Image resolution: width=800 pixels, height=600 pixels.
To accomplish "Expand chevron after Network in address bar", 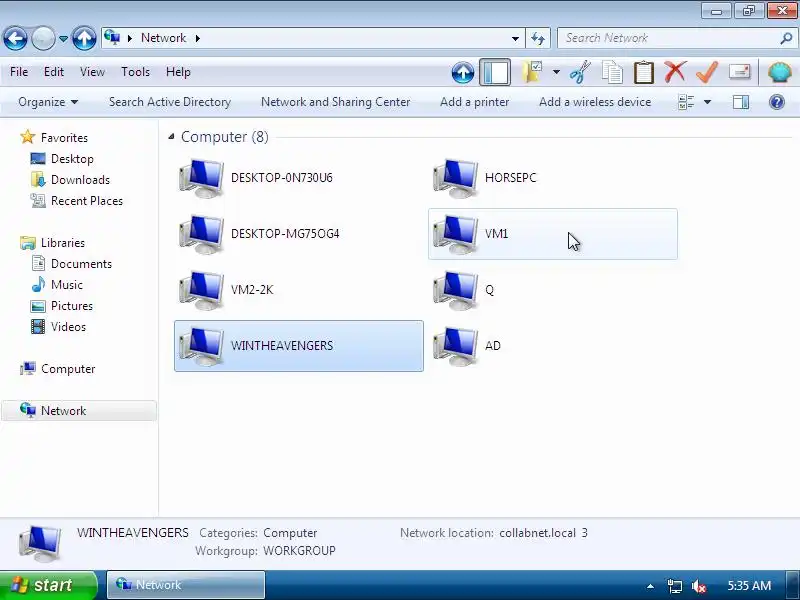I will (198, 38).
